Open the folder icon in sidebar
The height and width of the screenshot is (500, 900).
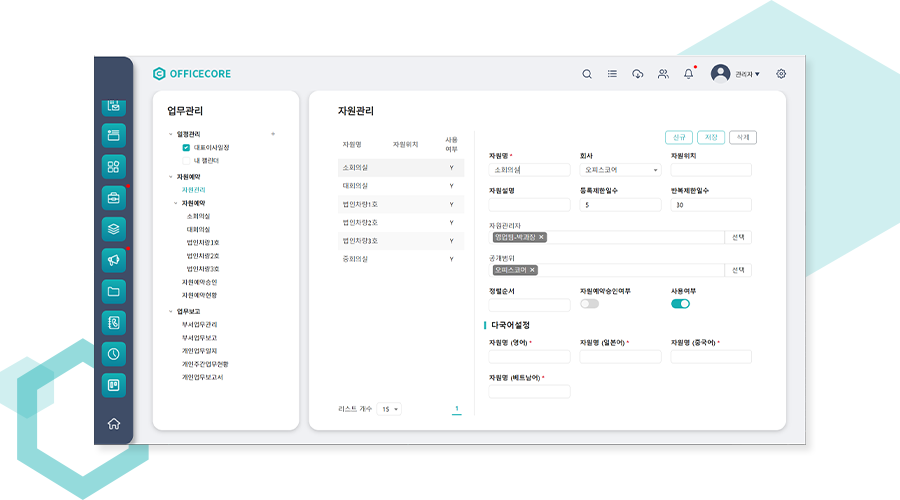point(113,291)
